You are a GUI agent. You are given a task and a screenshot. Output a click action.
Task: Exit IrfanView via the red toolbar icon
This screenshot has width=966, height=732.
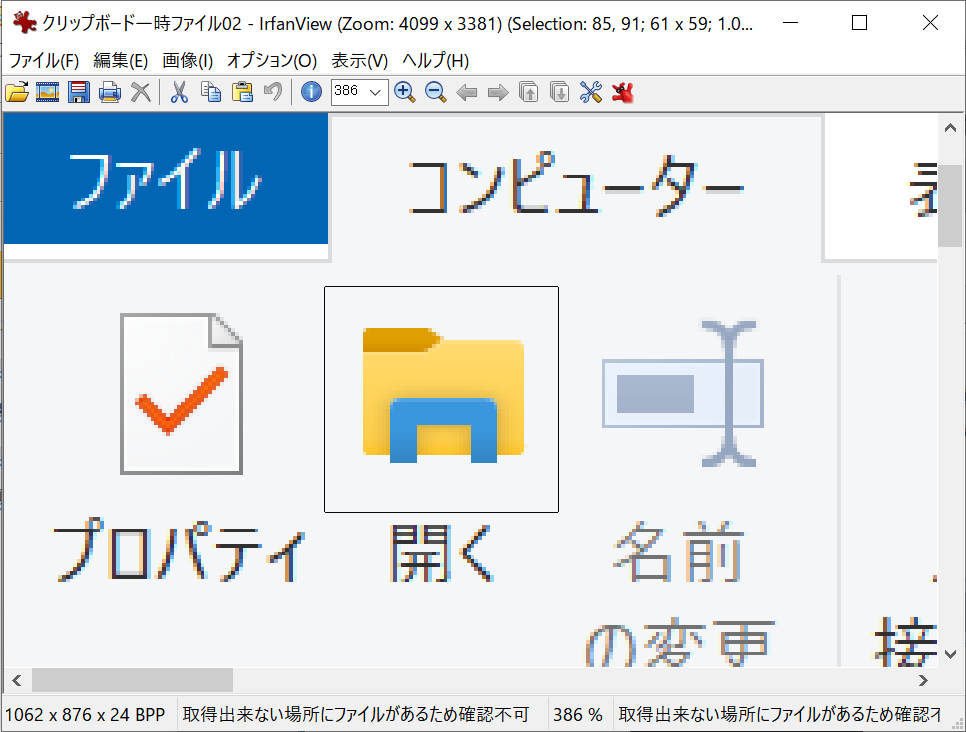621,91
